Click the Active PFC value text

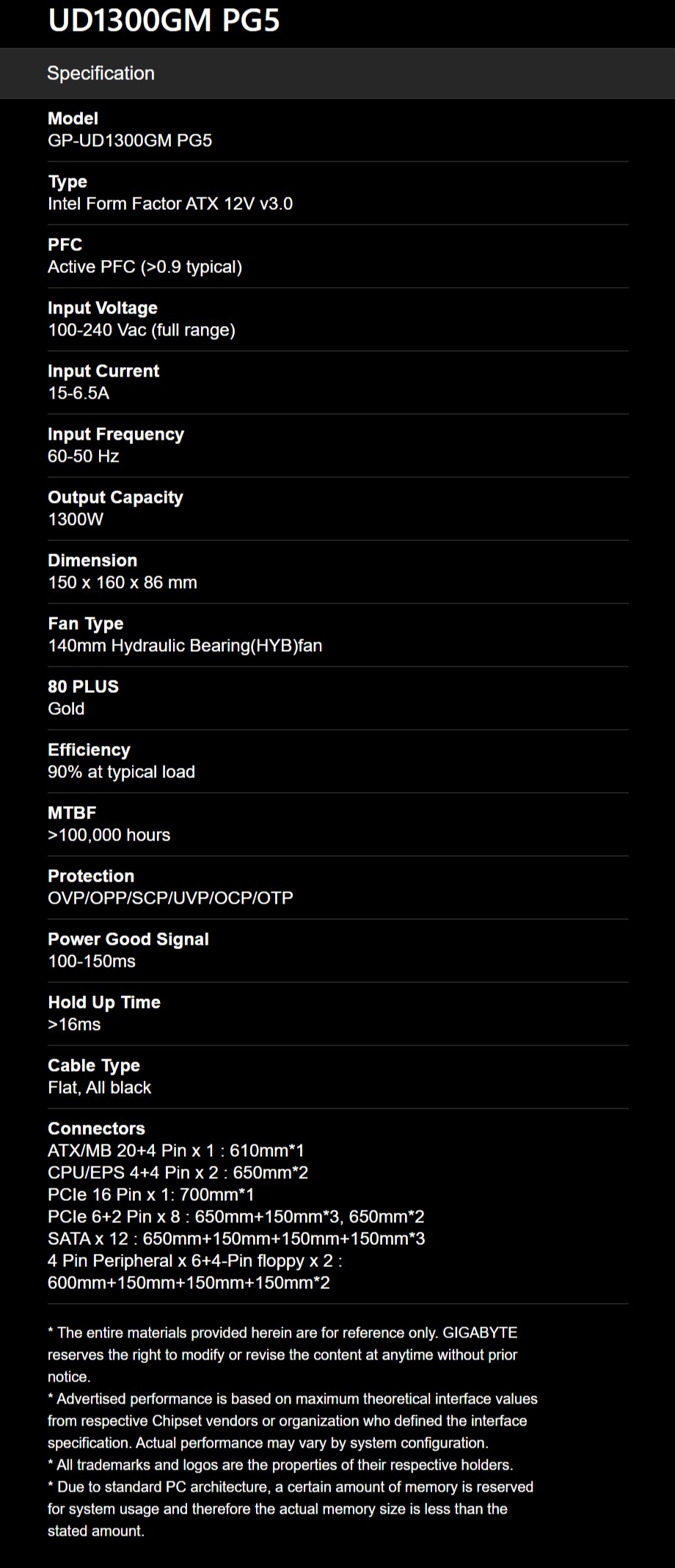click(x=145, y=266)
